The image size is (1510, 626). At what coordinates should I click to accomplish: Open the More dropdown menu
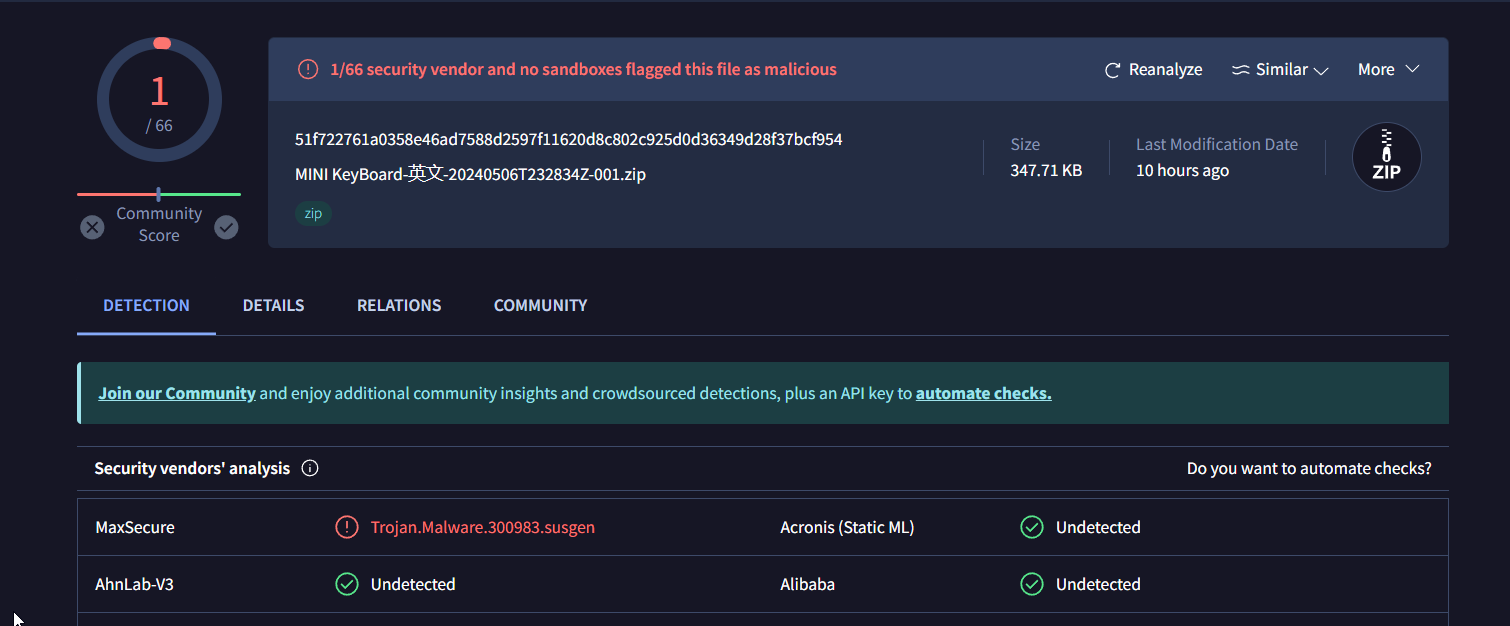(x=1388, y=70)
